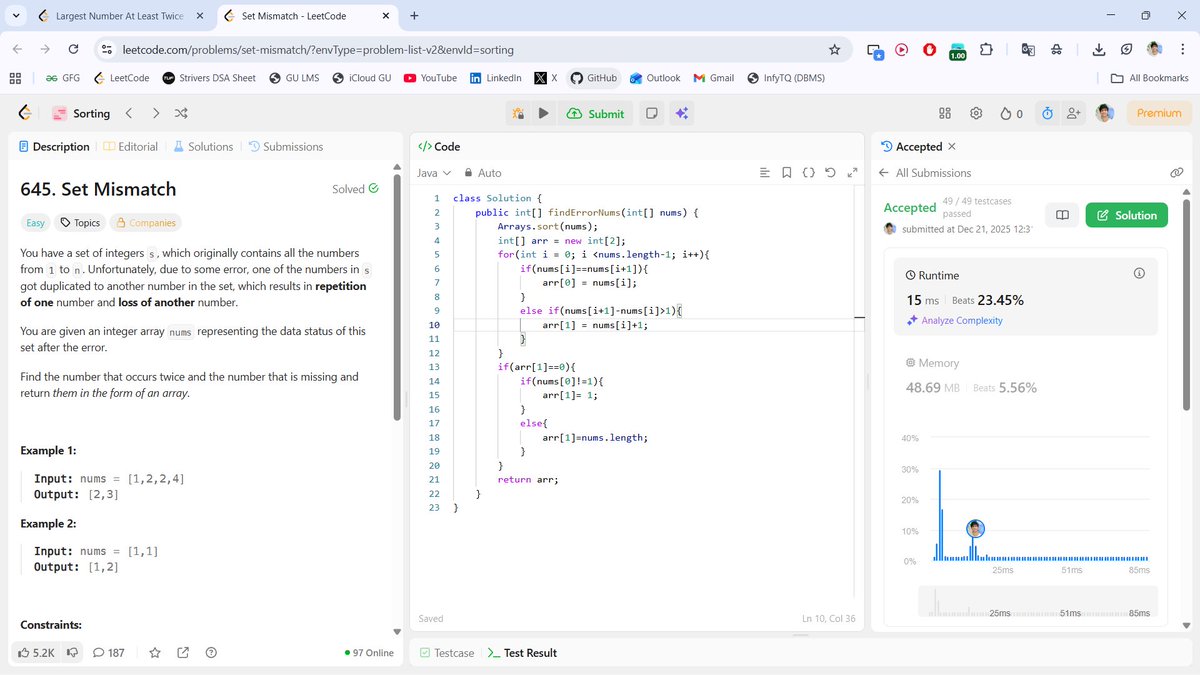The width and height of the screenshot is (1200, 675).
Task: Bookmark this page with the star icon
Action: click(x=835, y=49)
